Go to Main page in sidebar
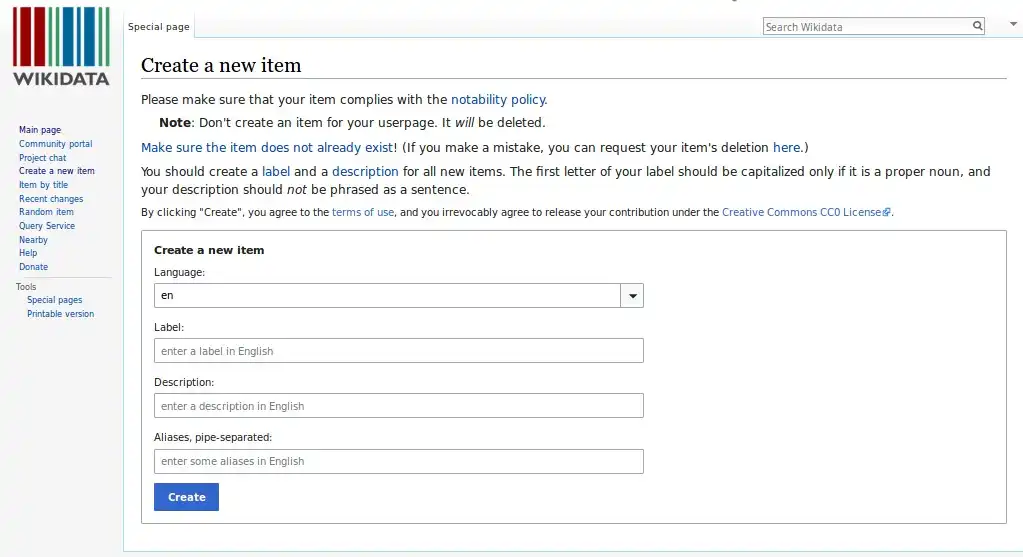Screen dimensions: 1023x557 (40, 130)
